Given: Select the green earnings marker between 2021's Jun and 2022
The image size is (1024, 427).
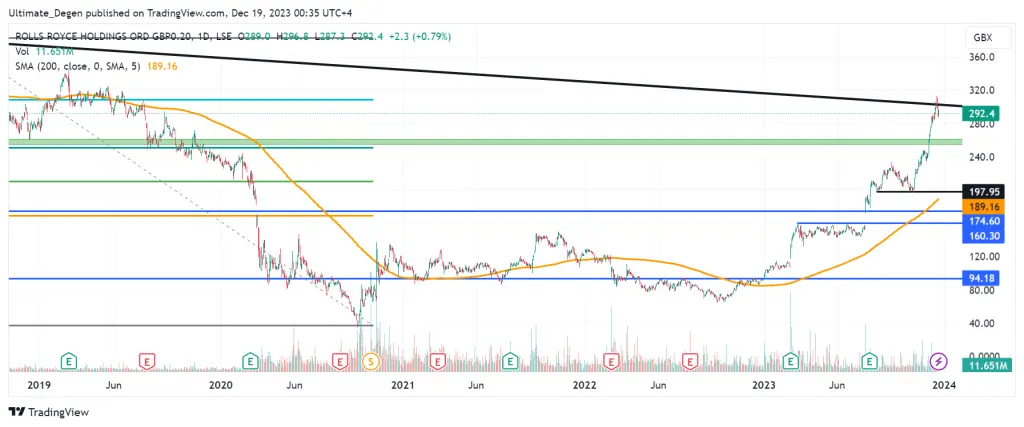Looking at the screenshot, I should click(511, 360).
